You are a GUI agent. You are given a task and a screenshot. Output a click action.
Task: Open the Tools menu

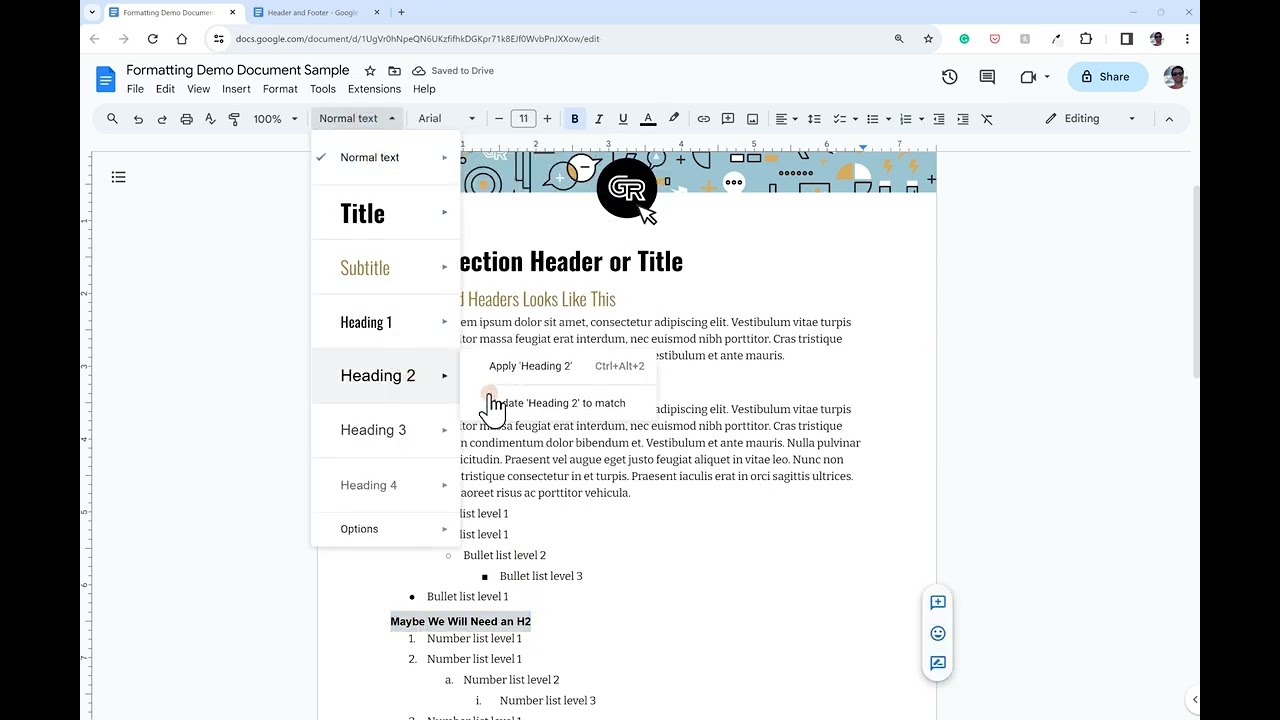click(x=323, y=89)
